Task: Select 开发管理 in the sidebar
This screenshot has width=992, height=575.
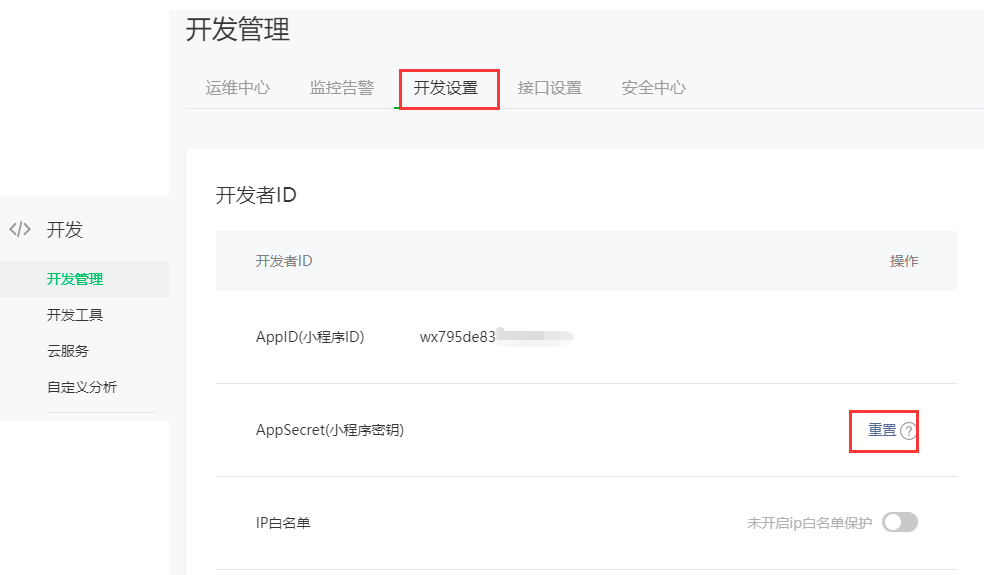Action: [x=75, y=279]
